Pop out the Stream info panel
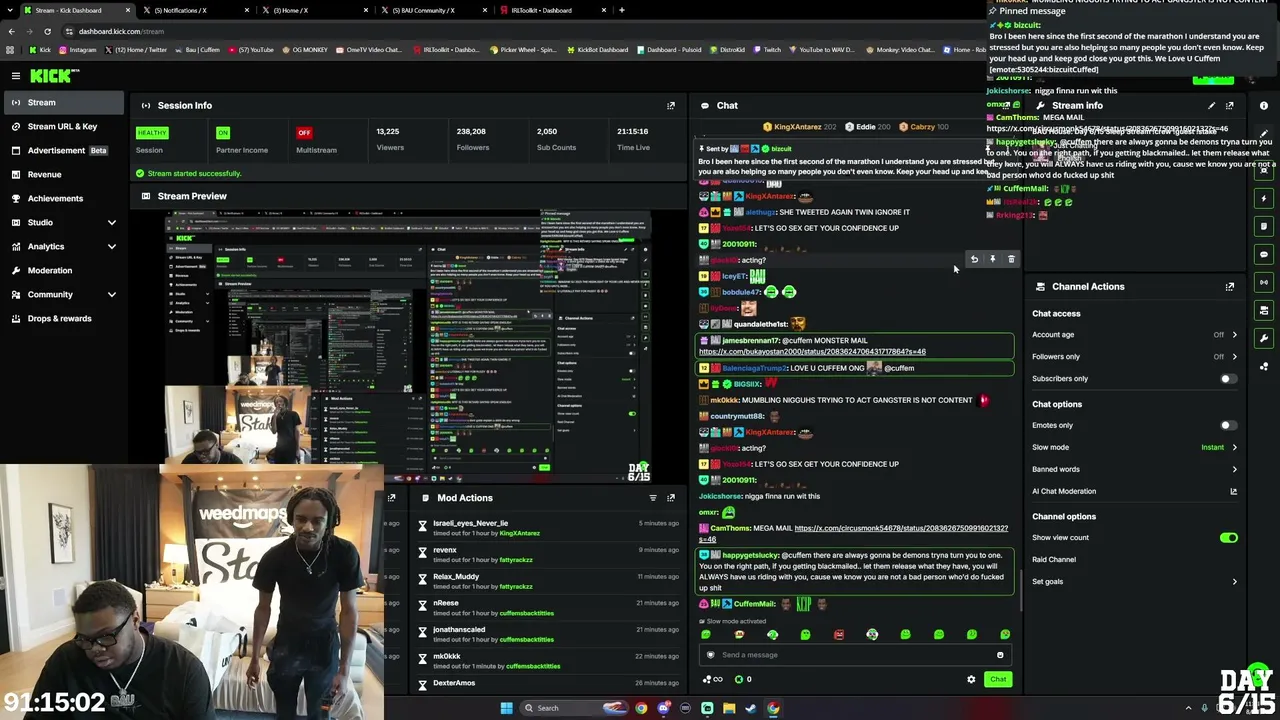Viewport: 1280px width, 720px height. point(1230,105)
